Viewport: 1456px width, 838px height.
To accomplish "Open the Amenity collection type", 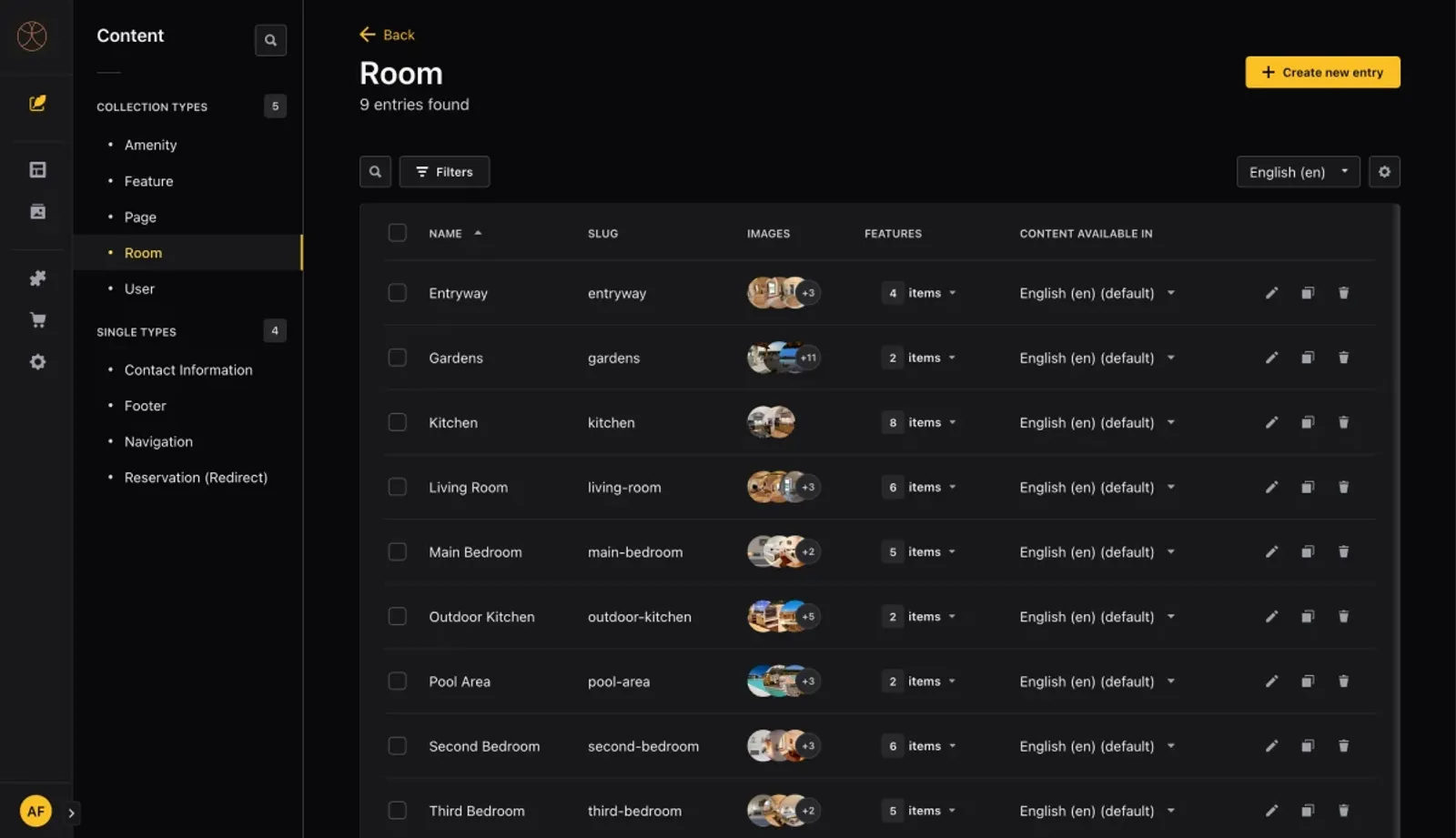I will (x=150, y=145).
